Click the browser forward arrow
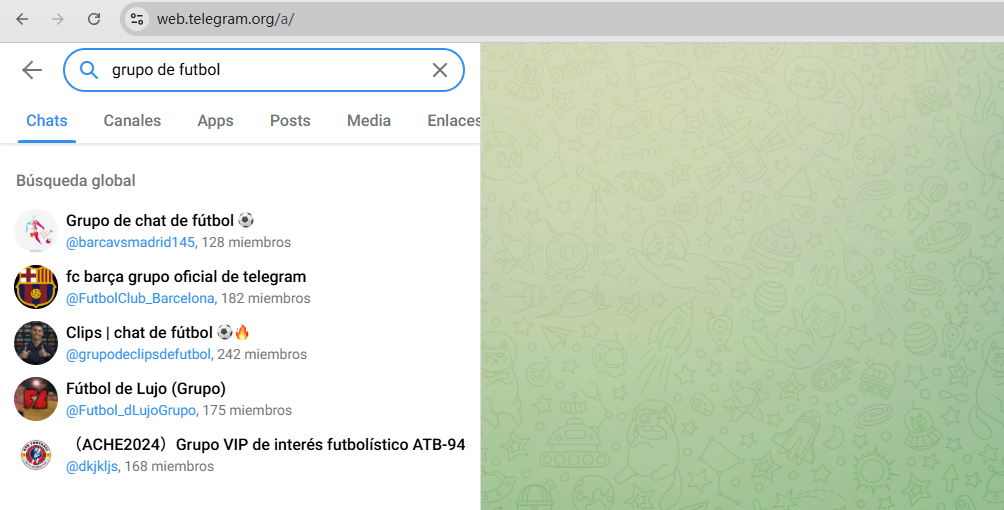The width and height of the screenshot is (1004, 510). [x=58, y=19]
